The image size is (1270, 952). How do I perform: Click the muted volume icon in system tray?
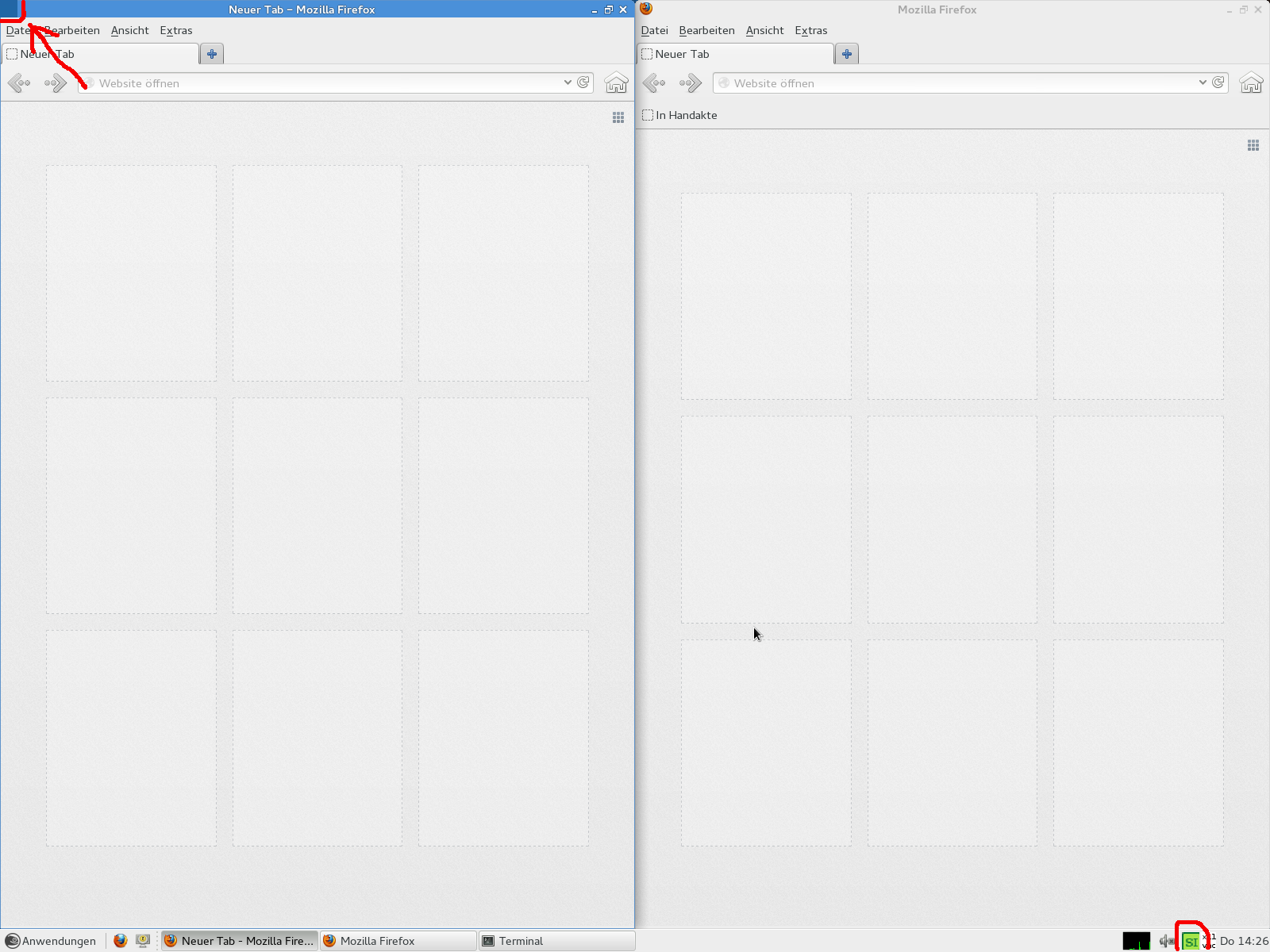(x=1166, y=942)
